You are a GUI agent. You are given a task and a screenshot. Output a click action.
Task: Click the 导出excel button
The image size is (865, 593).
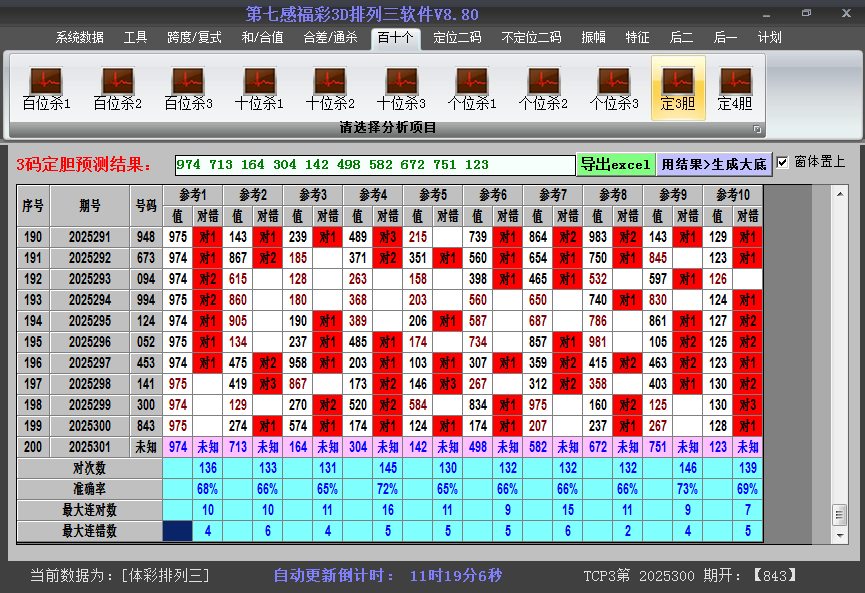616,164
